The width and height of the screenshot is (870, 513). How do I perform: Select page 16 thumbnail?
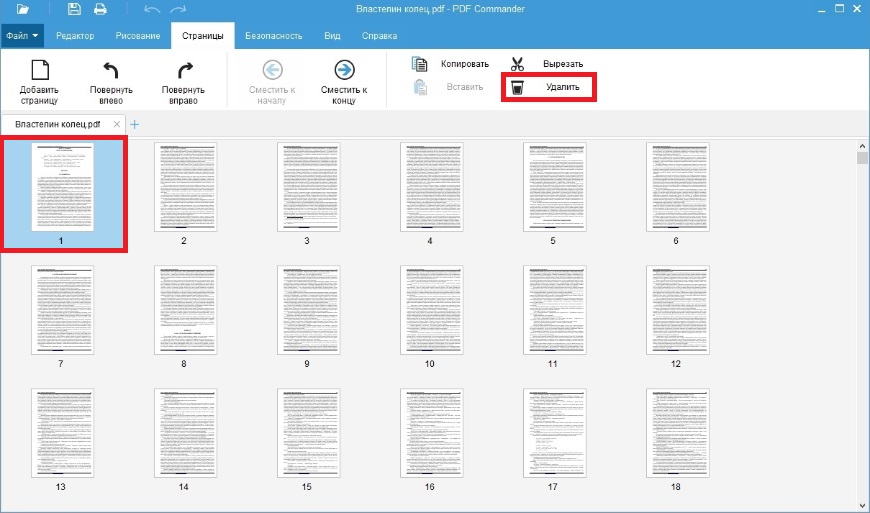432,433
